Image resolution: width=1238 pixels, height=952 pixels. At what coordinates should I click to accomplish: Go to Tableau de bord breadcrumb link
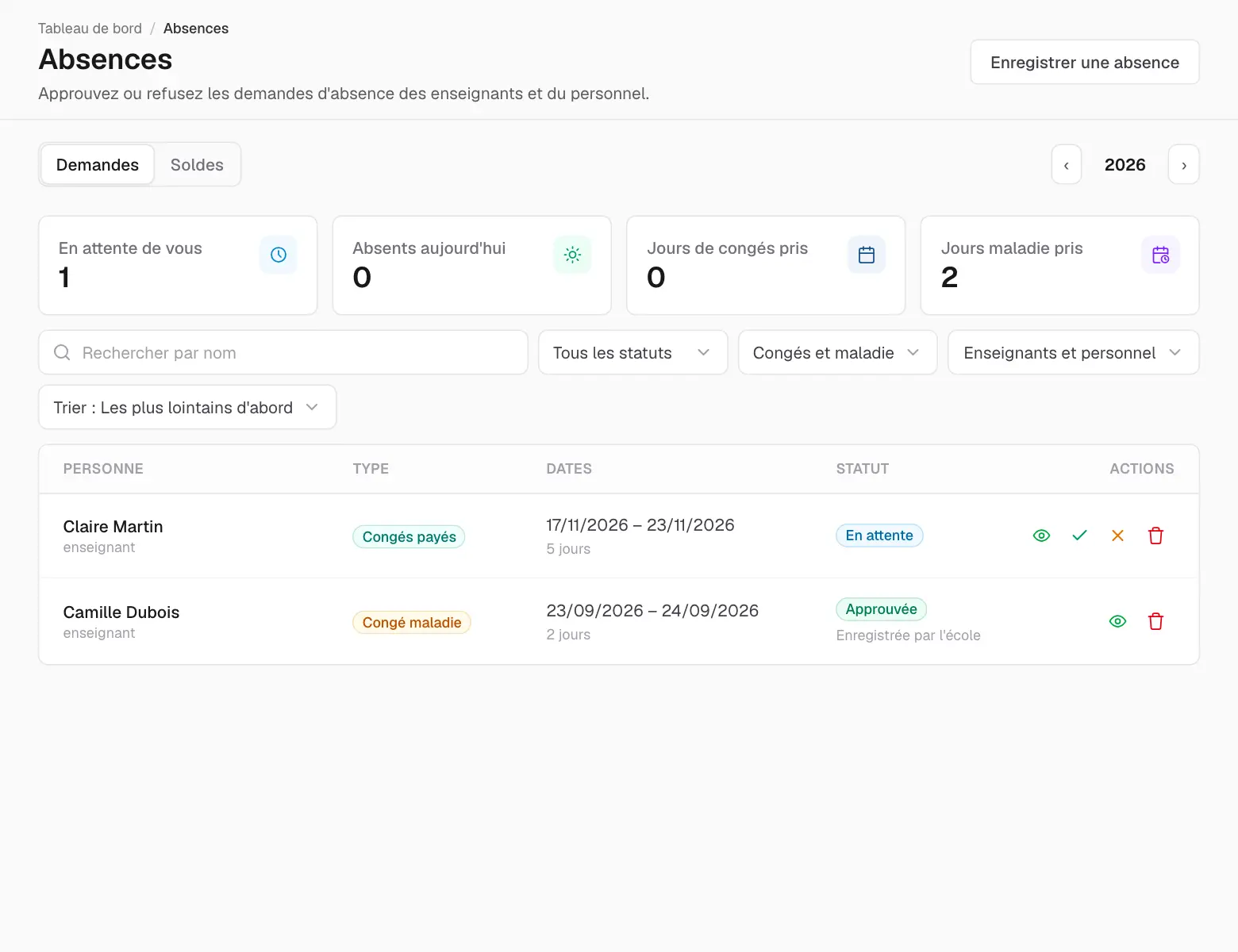(x=90, y=29)
